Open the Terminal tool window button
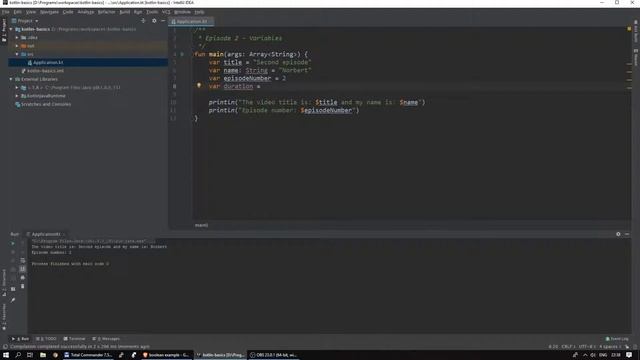 pyautogui.click(x=74, y=339)
